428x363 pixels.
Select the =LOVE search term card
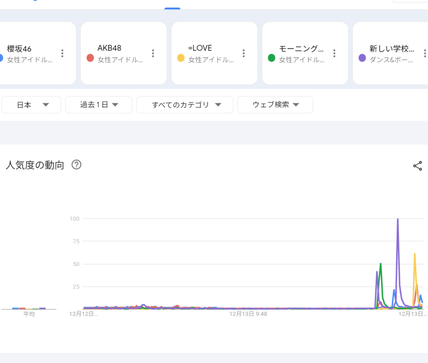point(214,53)
